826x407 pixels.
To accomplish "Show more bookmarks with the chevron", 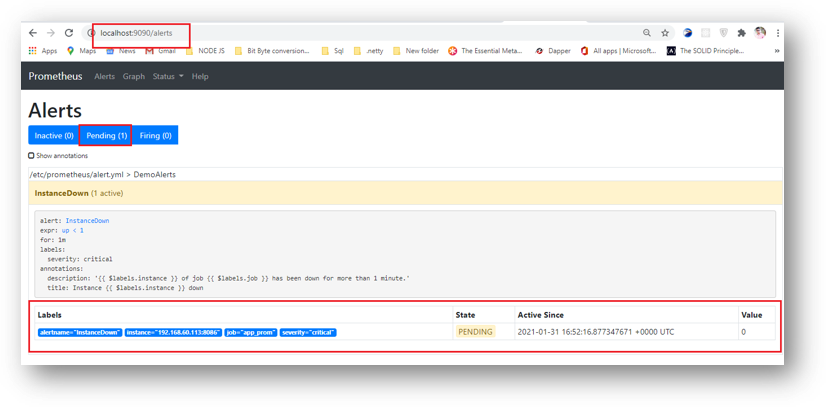I will tap(777, 51).
